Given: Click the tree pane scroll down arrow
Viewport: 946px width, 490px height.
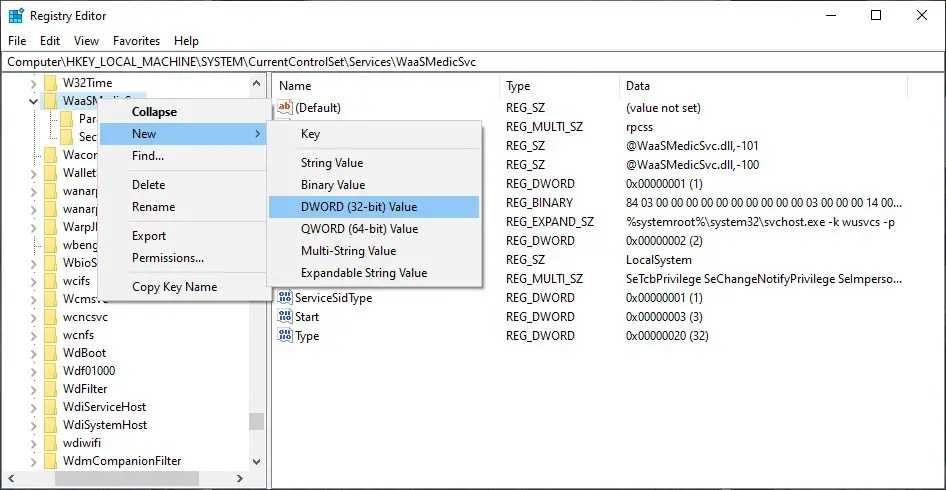Looking at the screenshot, I should pos(256,462).
